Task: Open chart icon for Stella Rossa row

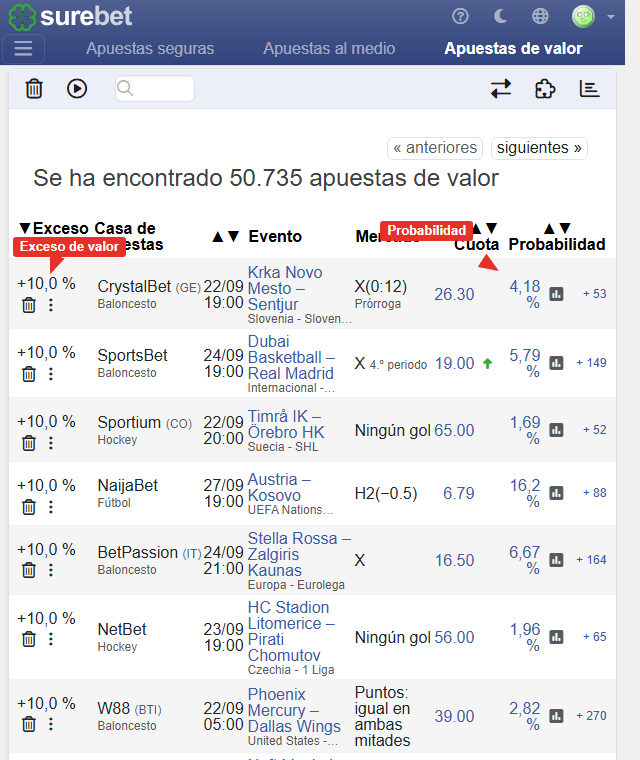Action: click(556, 560)
